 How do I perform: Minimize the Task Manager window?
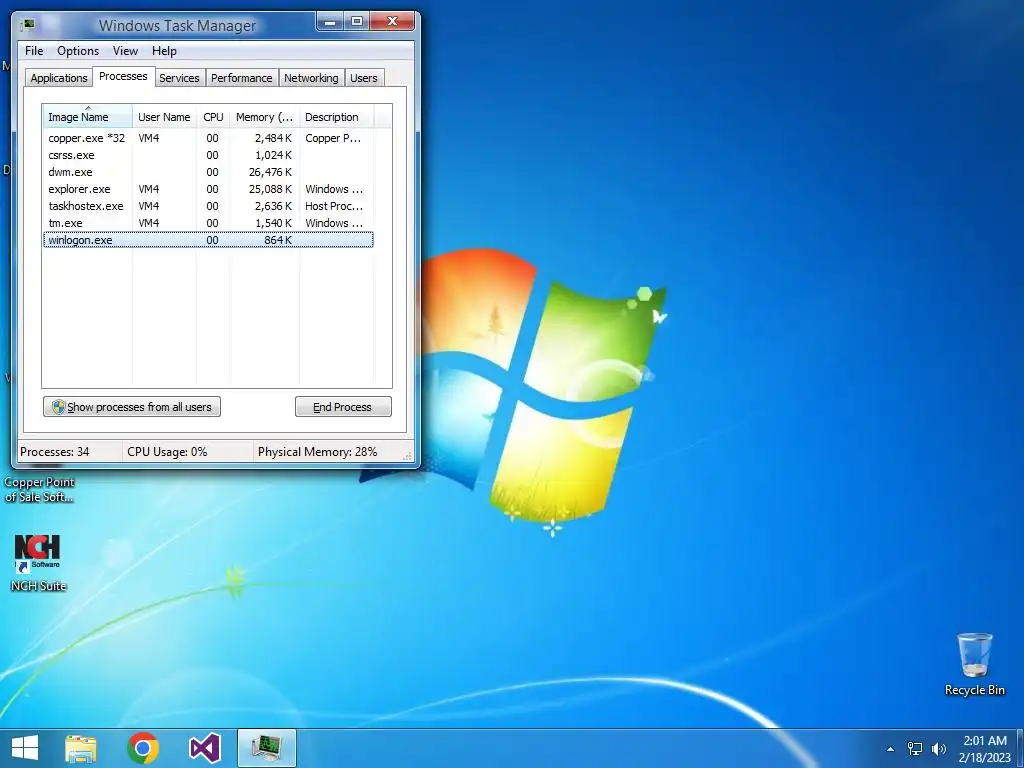(x=330, y=22)
